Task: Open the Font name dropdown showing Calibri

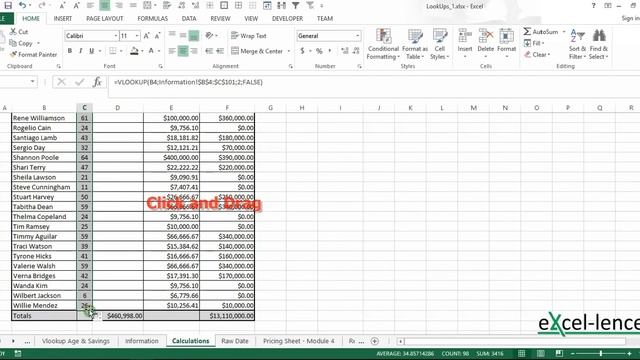Action: (x=116, y=36)
